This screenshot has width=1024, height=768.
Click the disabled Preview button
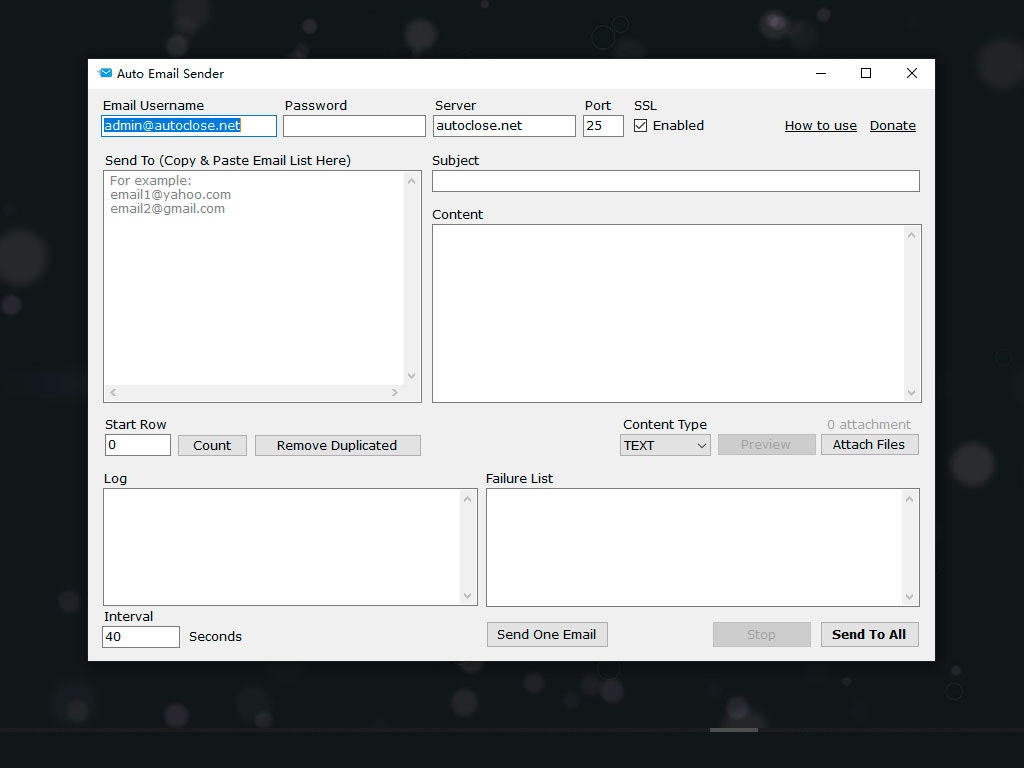coord(766,445)
